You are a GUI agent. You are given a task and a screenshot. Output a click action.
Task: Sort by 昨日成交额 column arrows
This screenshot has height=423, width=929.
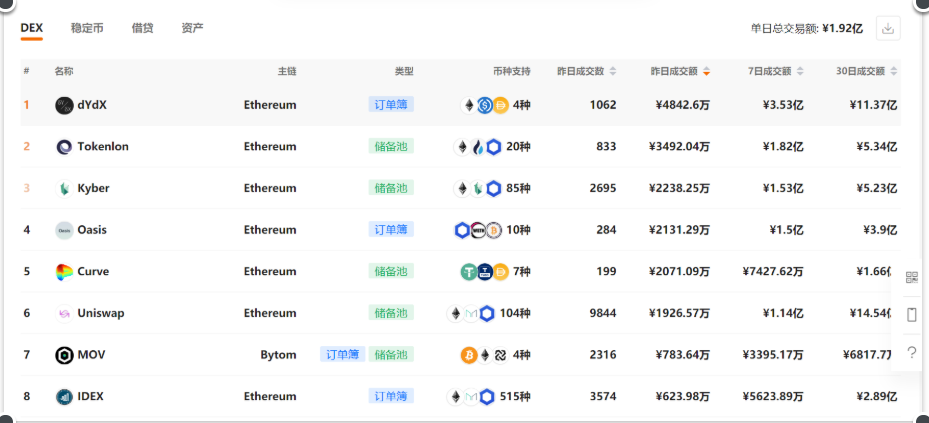[706, 72]
